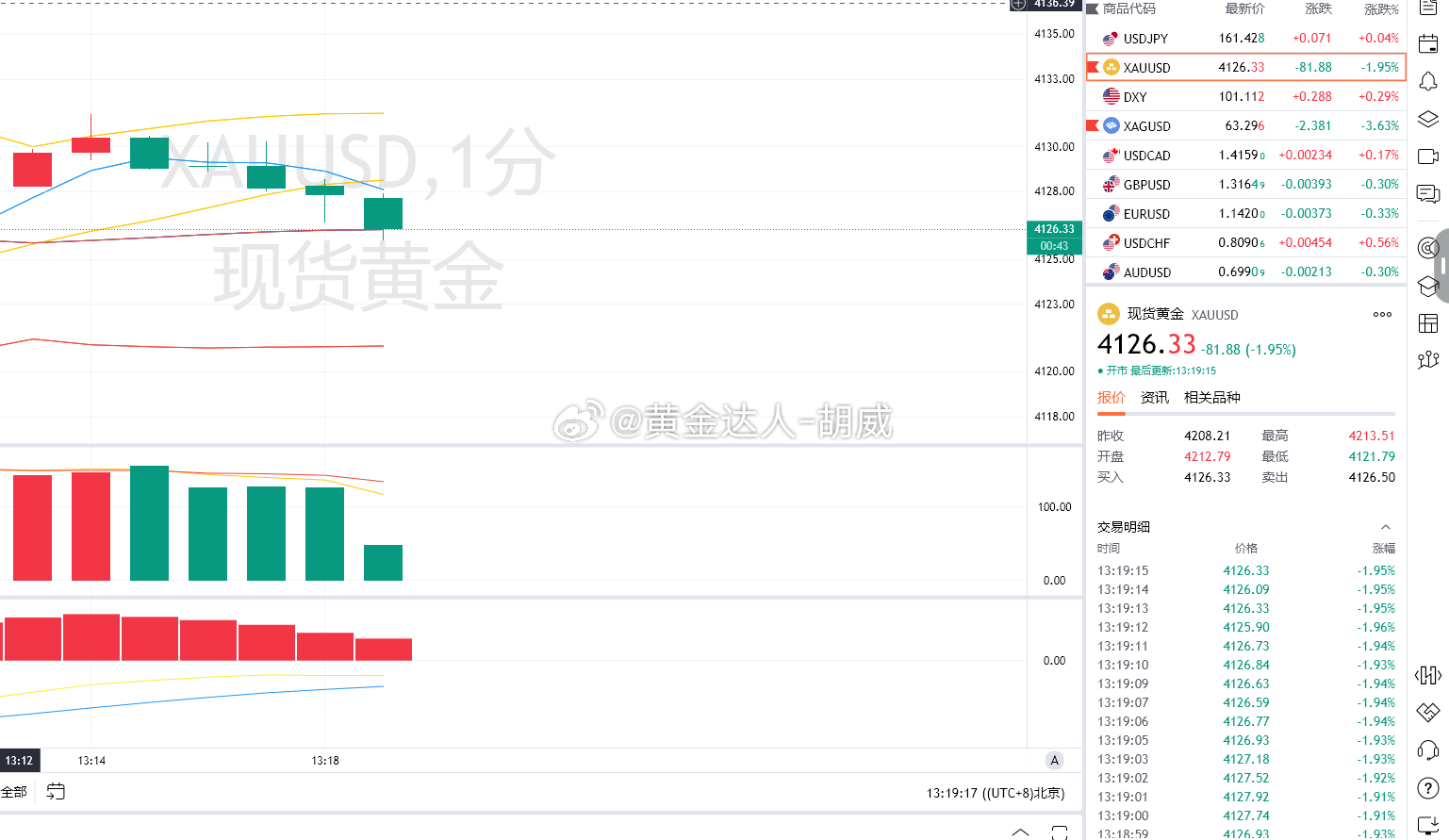The height and width of the screenshot is (840, 1449).
Task: Select AUDUSD row in watchlist
Action: (1245, 272)
